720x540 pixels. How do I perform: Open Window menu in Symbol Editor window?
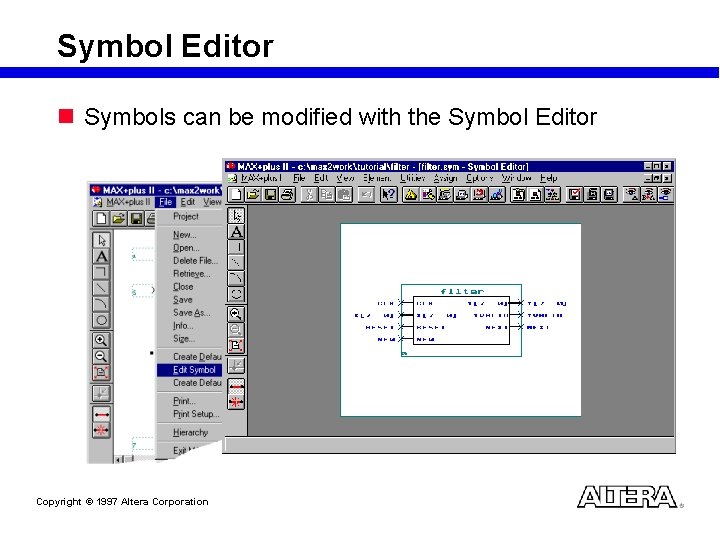coord(517,178)
